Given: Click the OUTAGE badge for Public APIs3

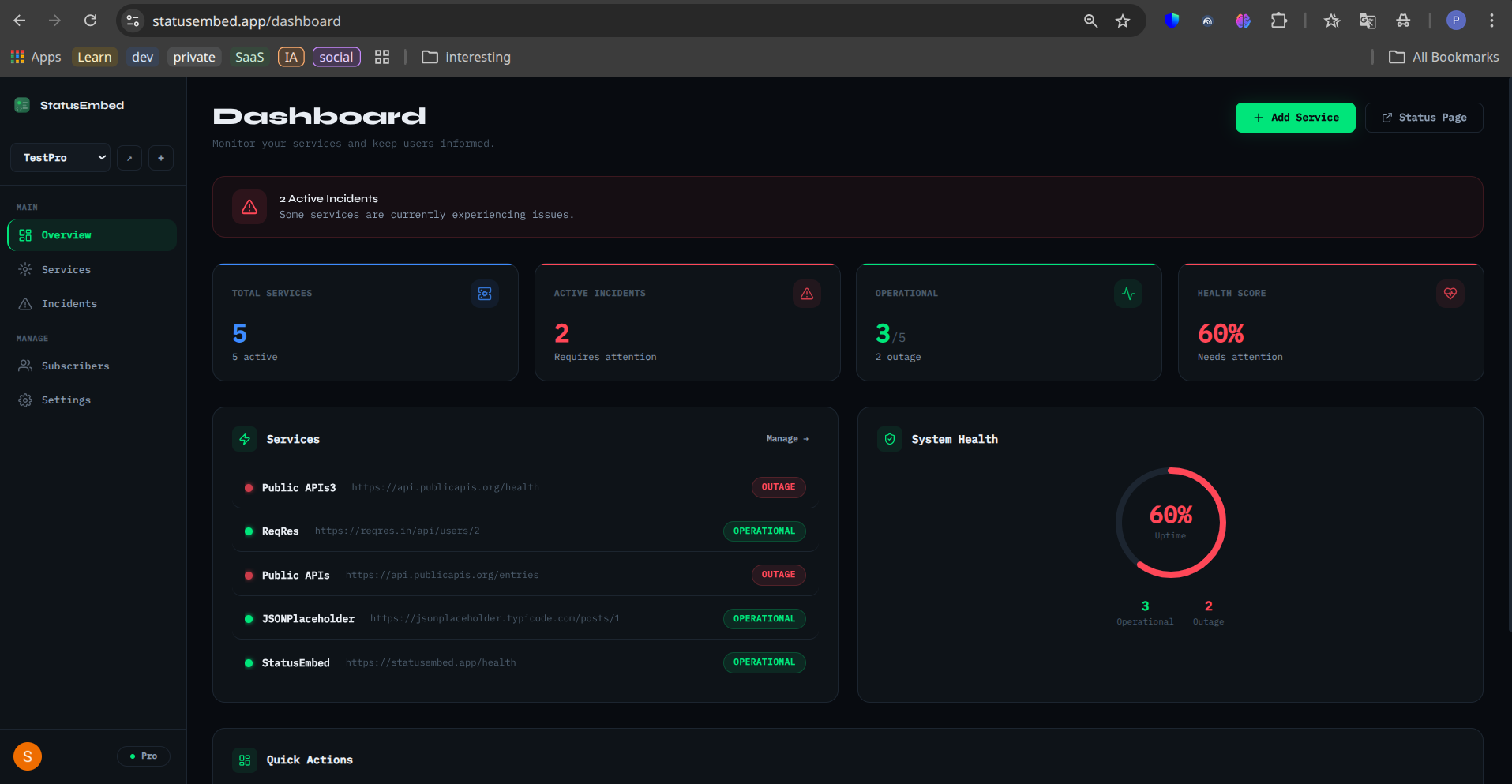Looking at the screenshot, I should tap(779, 487).
